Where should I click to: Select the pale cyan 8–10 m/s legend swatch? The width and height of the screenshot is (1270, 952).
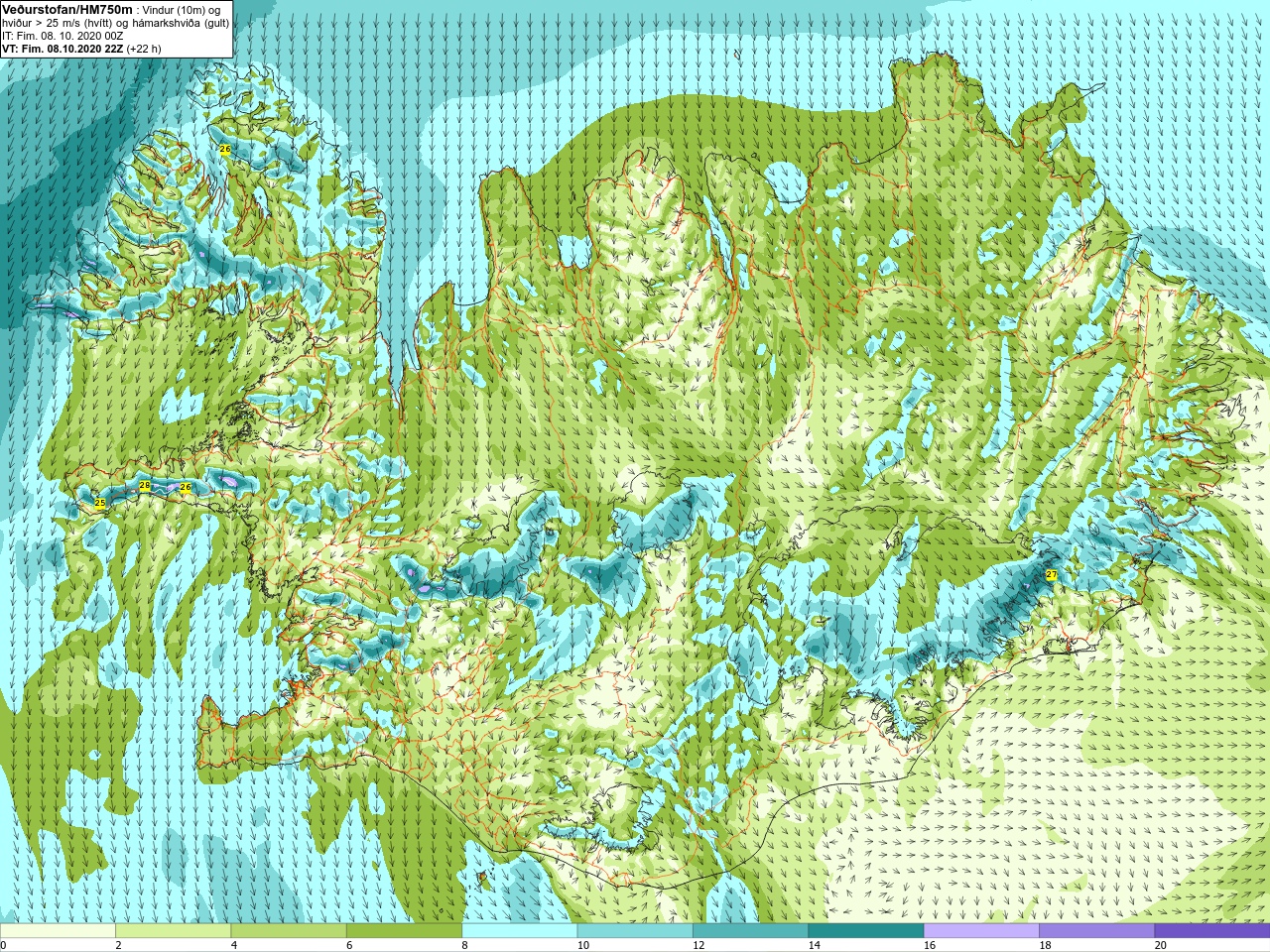click(519, 931)
